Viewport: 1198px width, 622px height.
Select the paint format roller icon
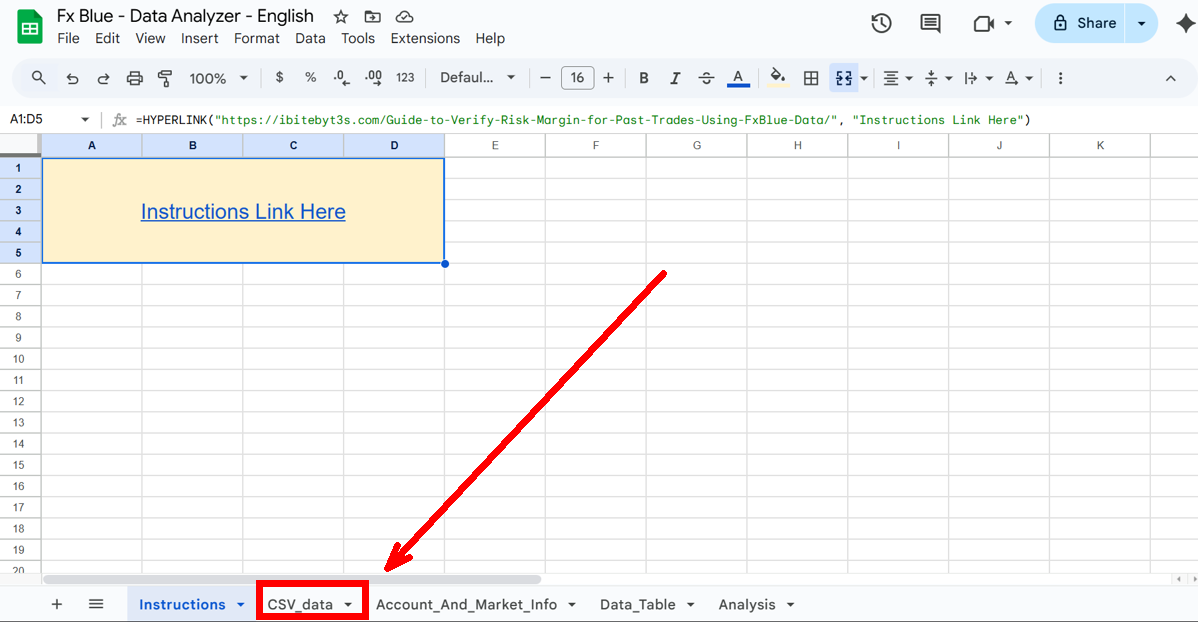(166, 78)
